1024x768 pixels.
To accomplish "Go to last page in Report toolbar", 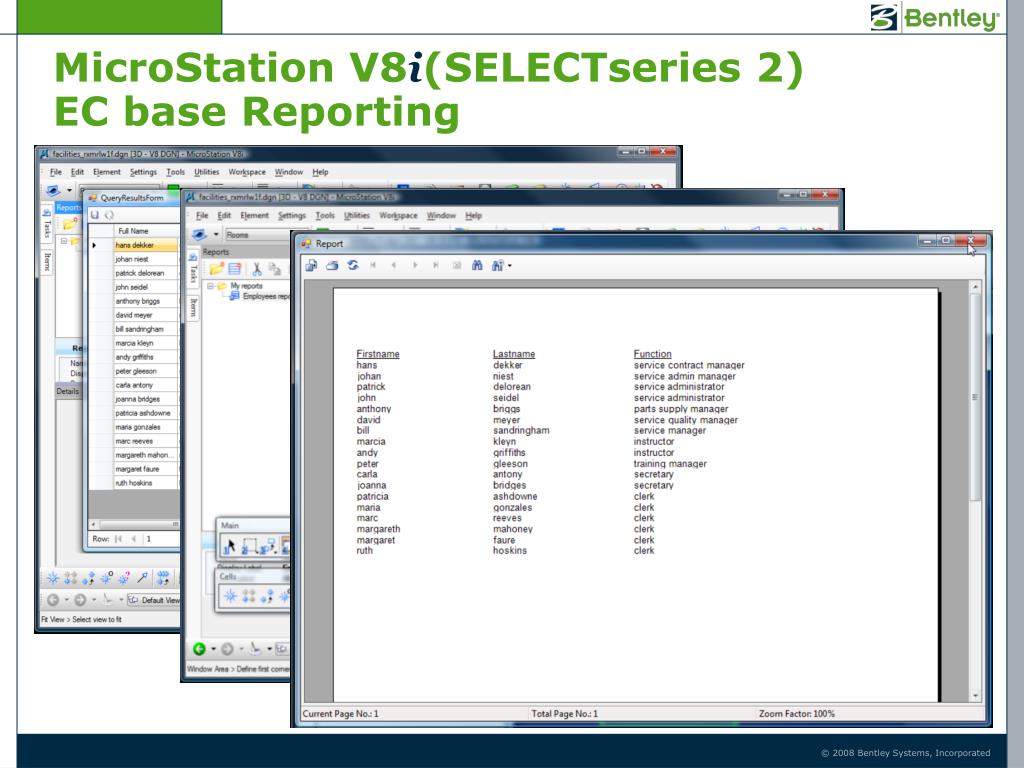I will point(436,265).
